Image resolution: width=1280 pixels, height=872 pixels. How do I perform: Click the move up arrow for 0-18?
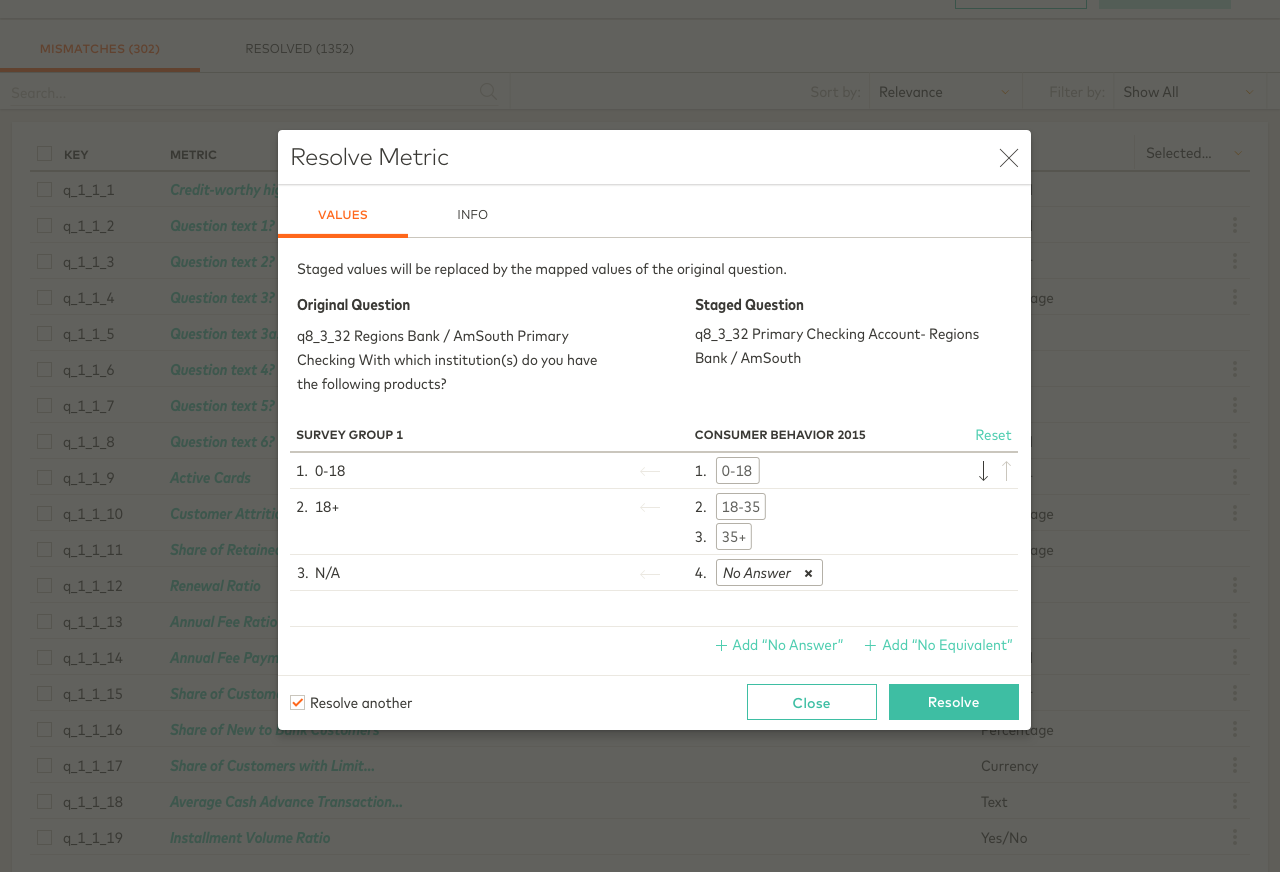pos(1006,471)
